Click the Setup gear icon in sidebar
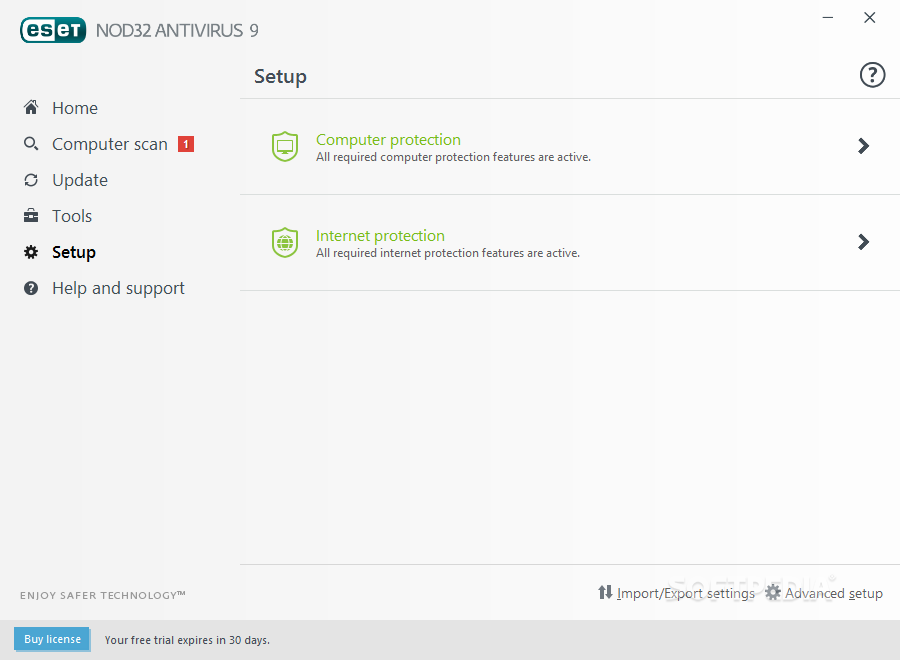 coord(31,252)
